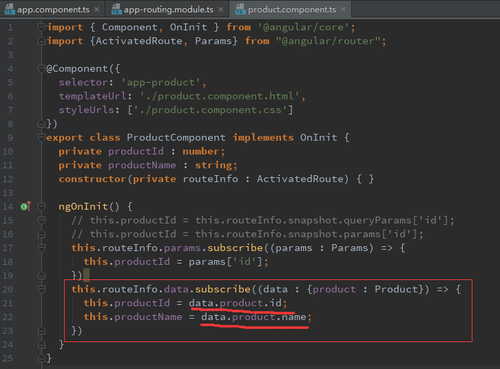Collapse the ProductComponent class fold at line 9
This screenshot has width=500, height=369.
pyautogui.click(x=42, y=138)
